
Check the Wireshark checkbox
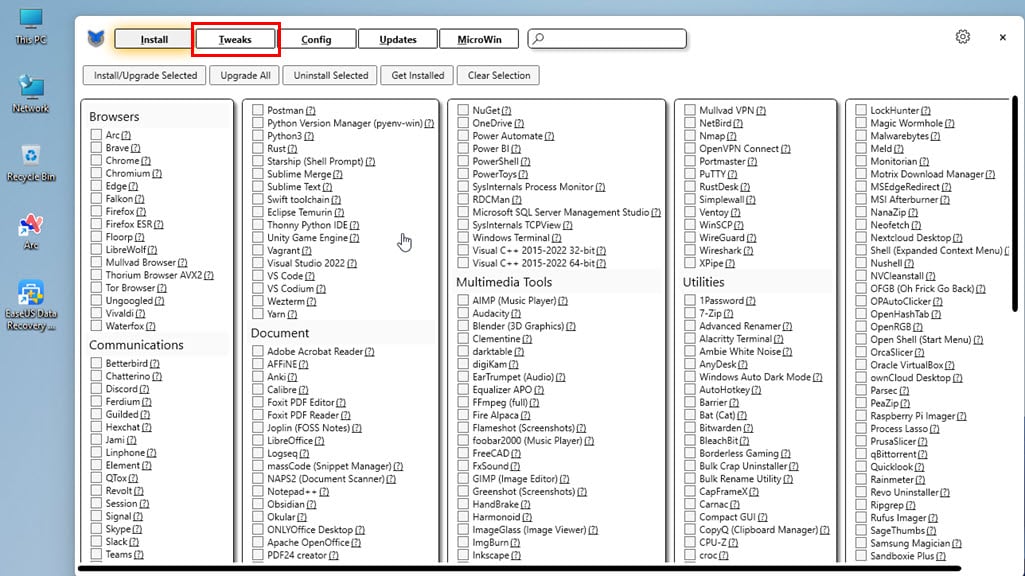tap(690, 250)
